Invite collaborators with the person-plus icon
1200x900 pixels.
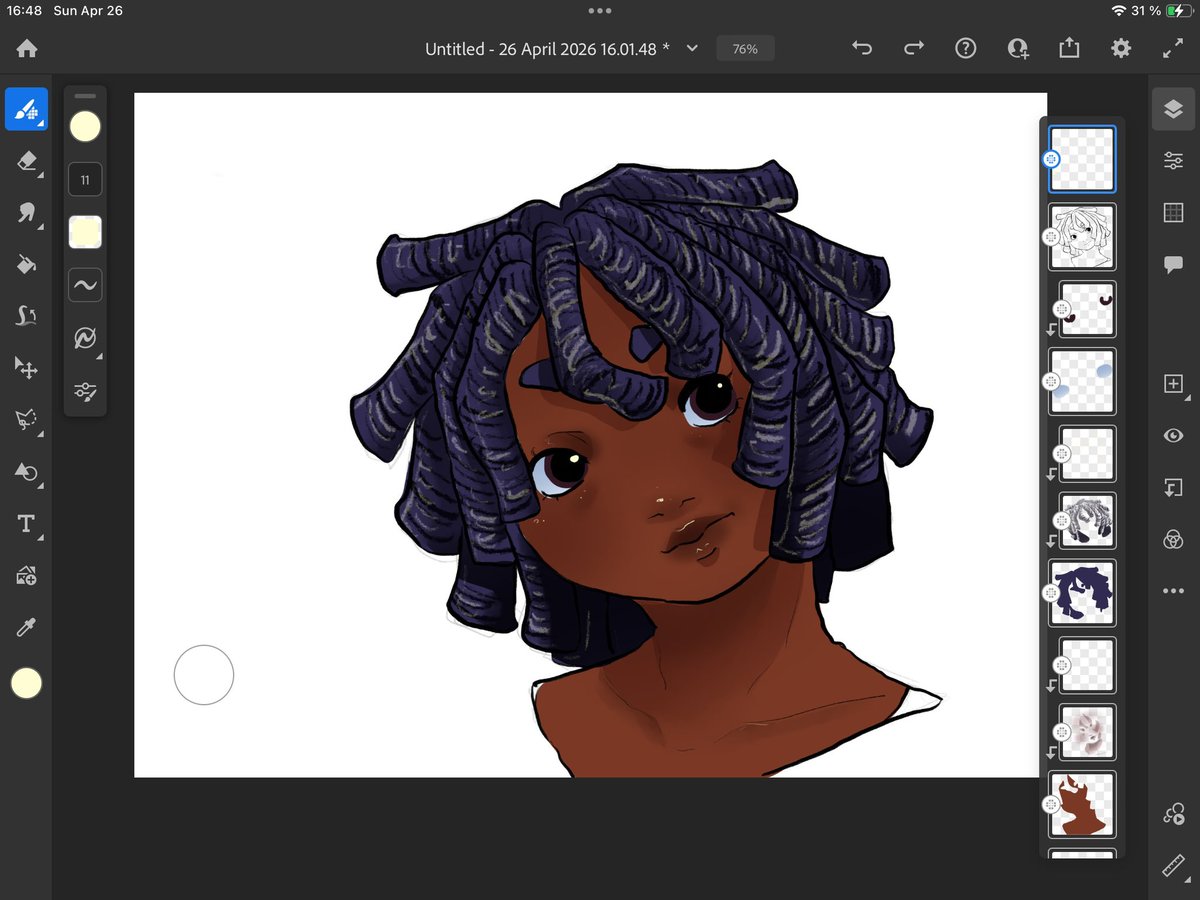click(1018, 48)
